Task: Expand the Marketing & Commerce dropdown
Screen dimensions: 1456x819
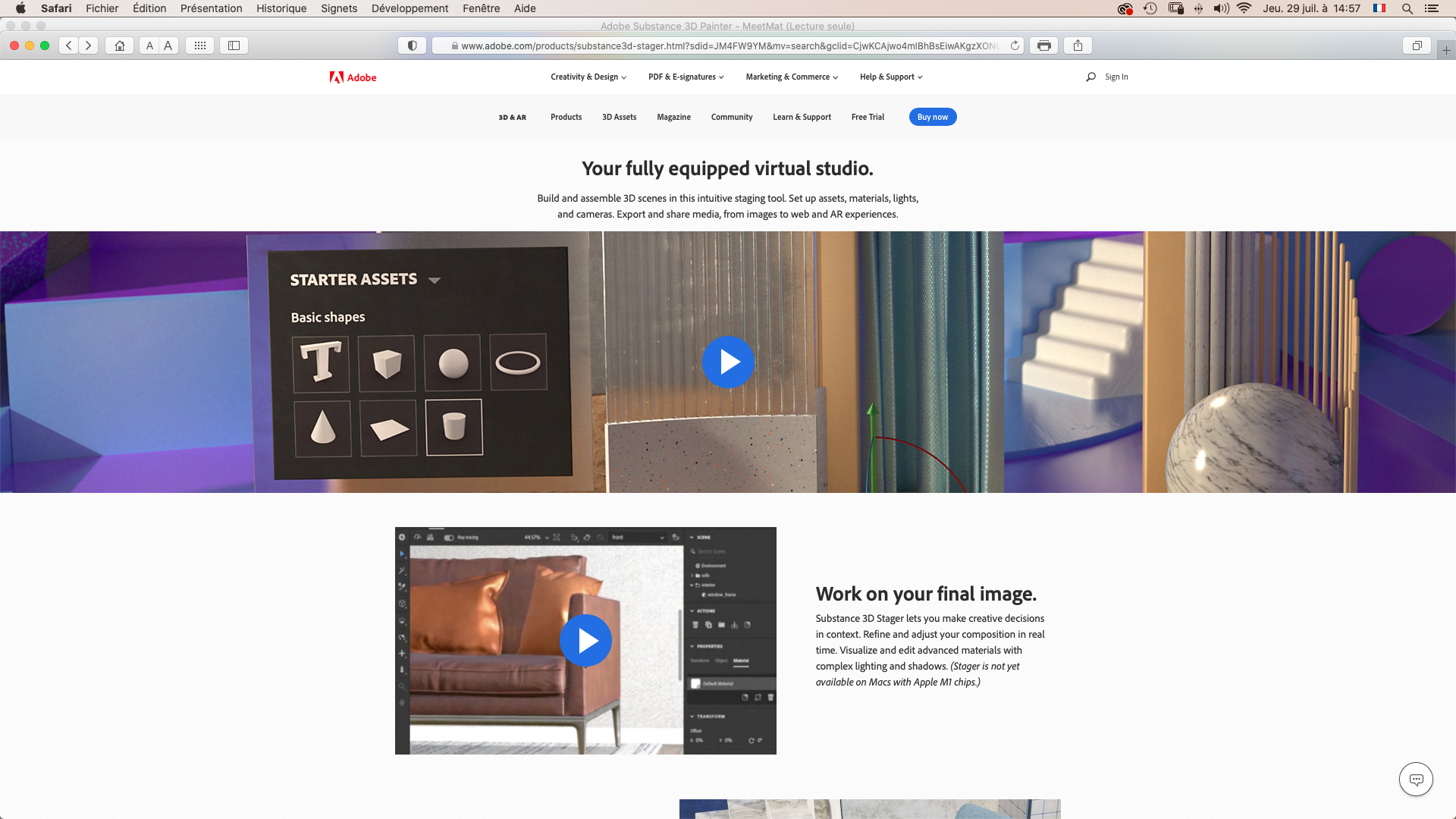Action: [x=792, y=77]
